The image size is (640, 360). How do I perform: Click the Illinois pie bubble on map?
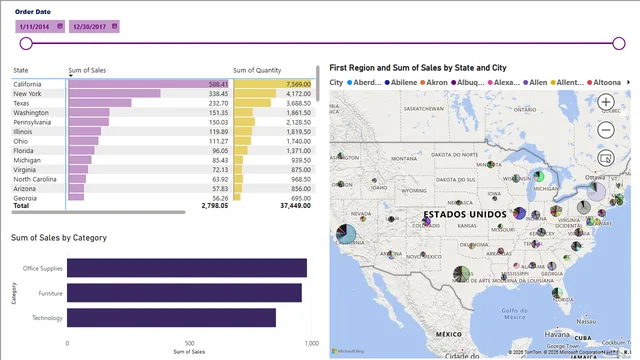pyautogui.click(x=519, y=213)
